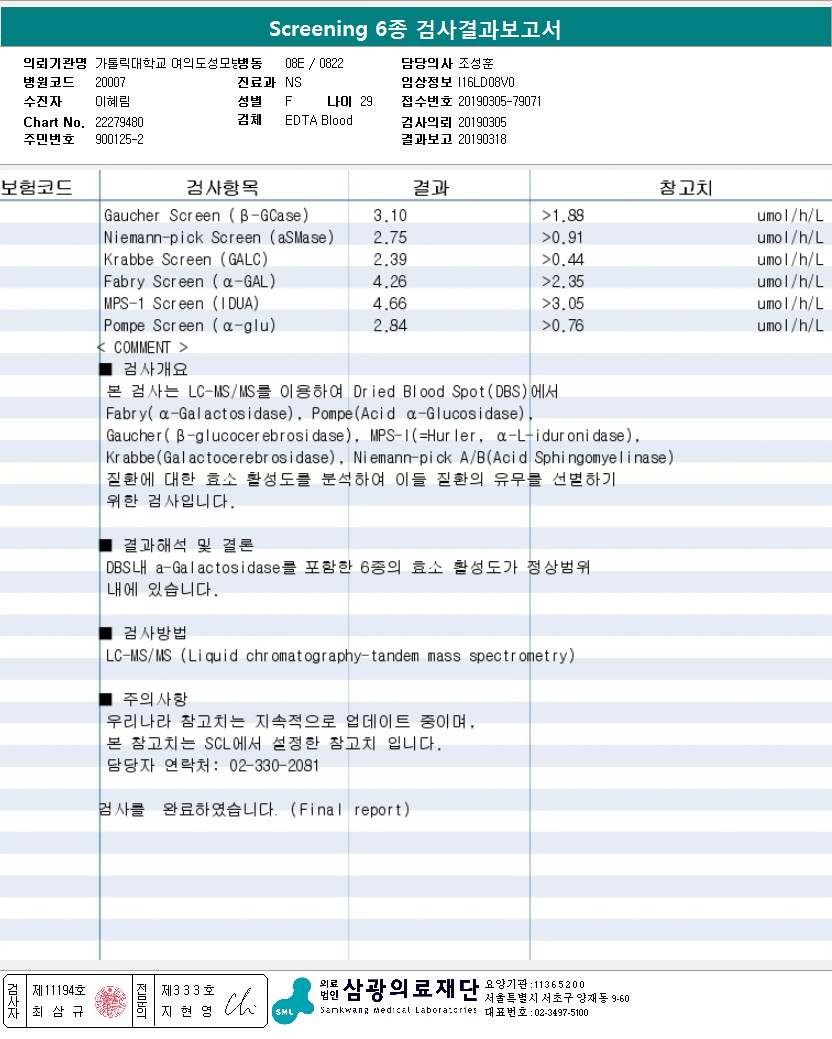Click the main phone number 02-3497-5100
The height and width of the screenshot is (1039, 832).
[561, 1012]
